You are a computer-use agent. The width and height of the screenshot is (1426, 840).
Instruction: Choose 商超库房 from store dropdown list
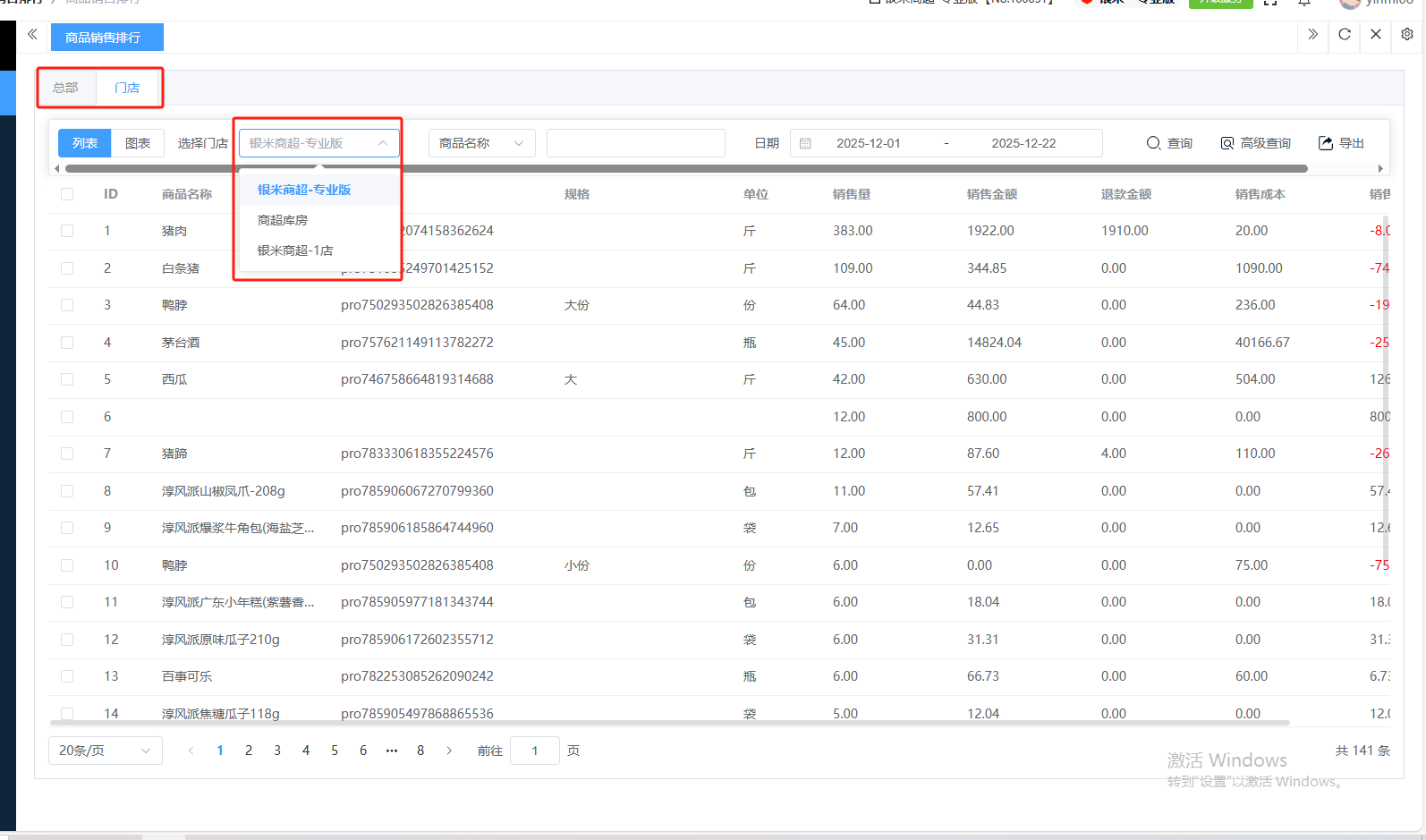coord(283,220)
